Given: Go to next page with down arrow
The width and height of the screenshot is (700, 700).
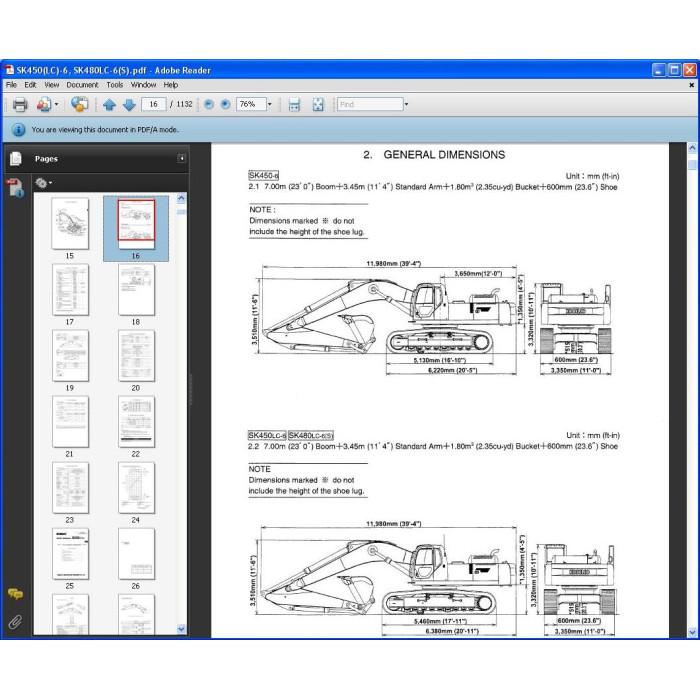Looking at the screenshot, I should point(129,105).
